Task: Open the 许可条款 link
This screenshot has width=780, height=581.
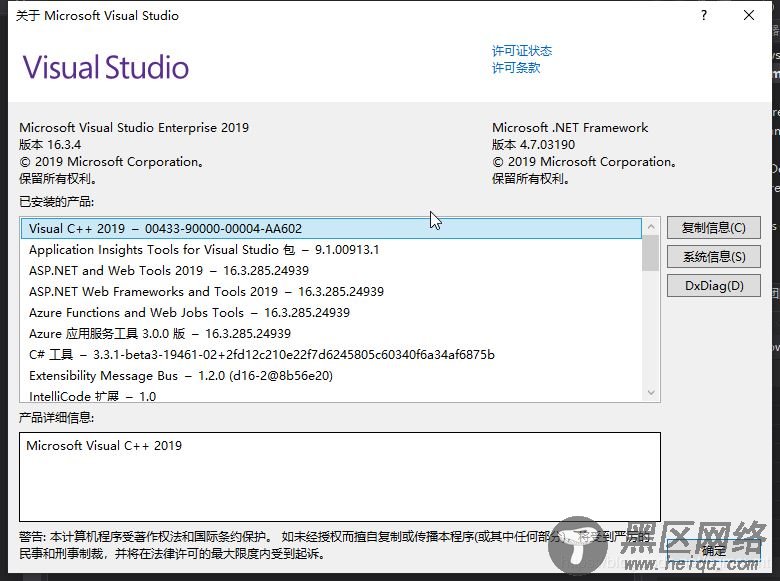Action: coord(516,68)
